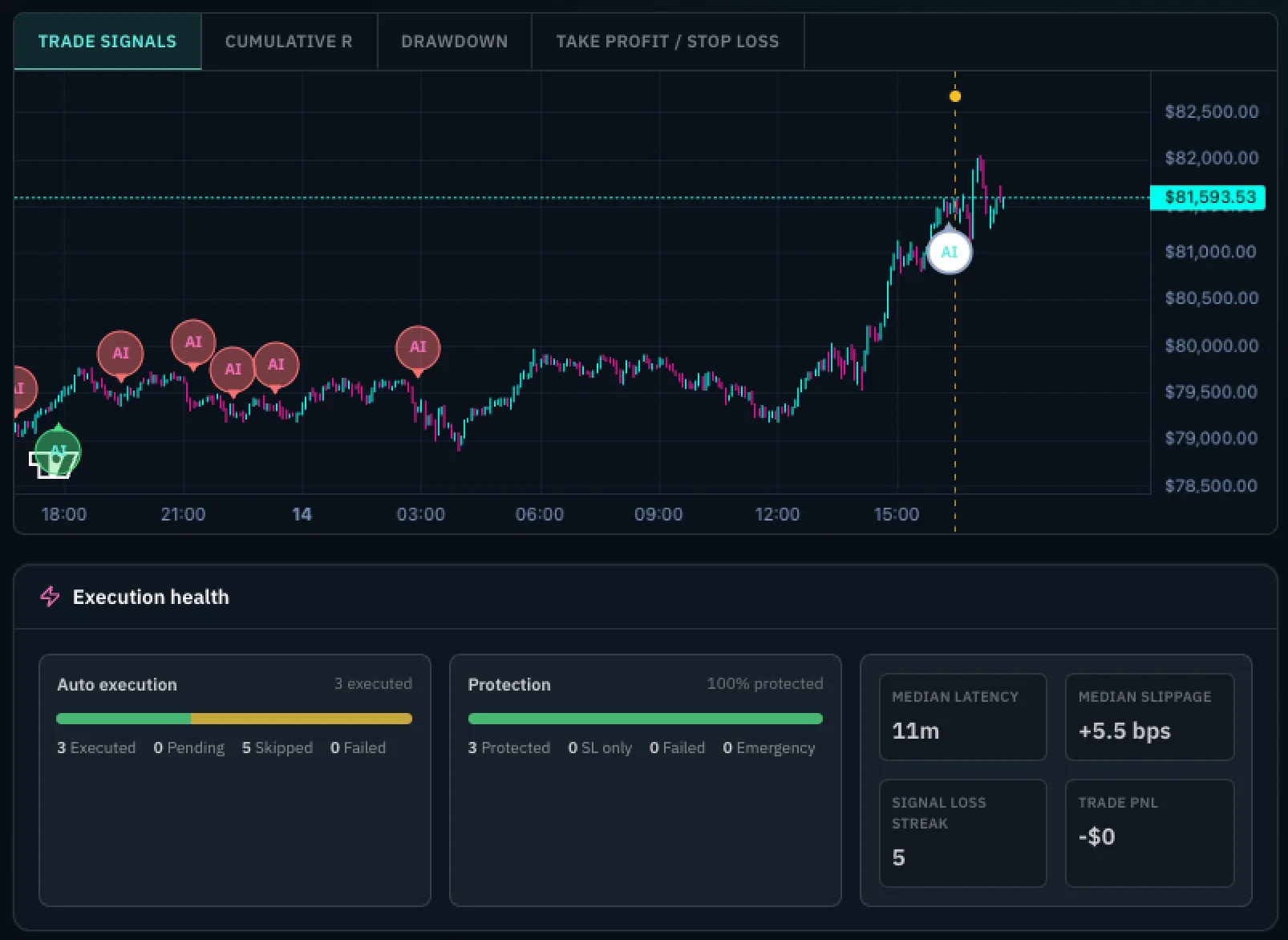Click the '0 Failed' label under Auto execution
Viewport: 1288px width, 940px height.
click(358, 748)
